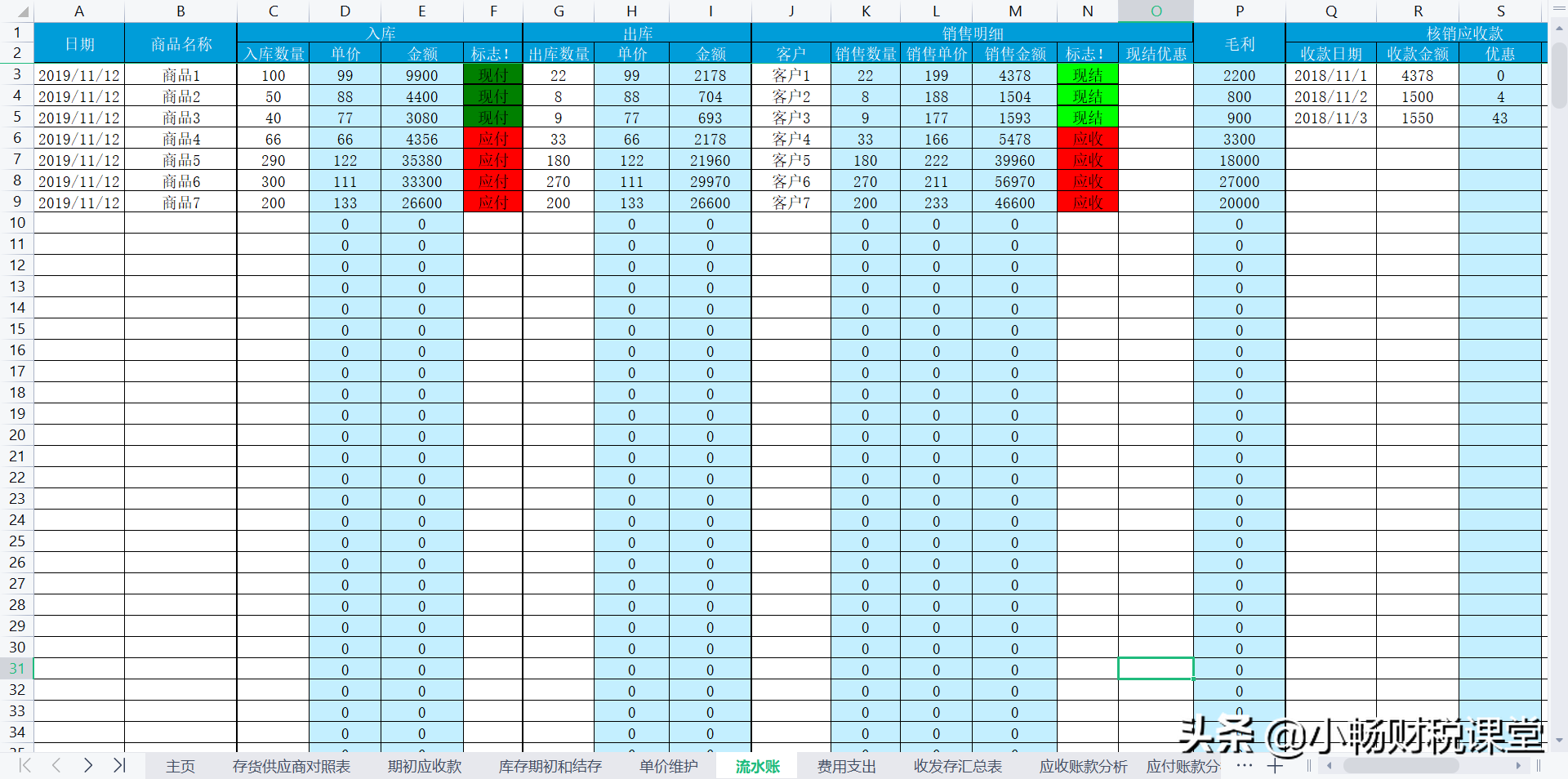Click the horizontal scrollbar thumb
Image resolution: width=1568 pixels, height=779 pixels.
(x=1401, y=766)
